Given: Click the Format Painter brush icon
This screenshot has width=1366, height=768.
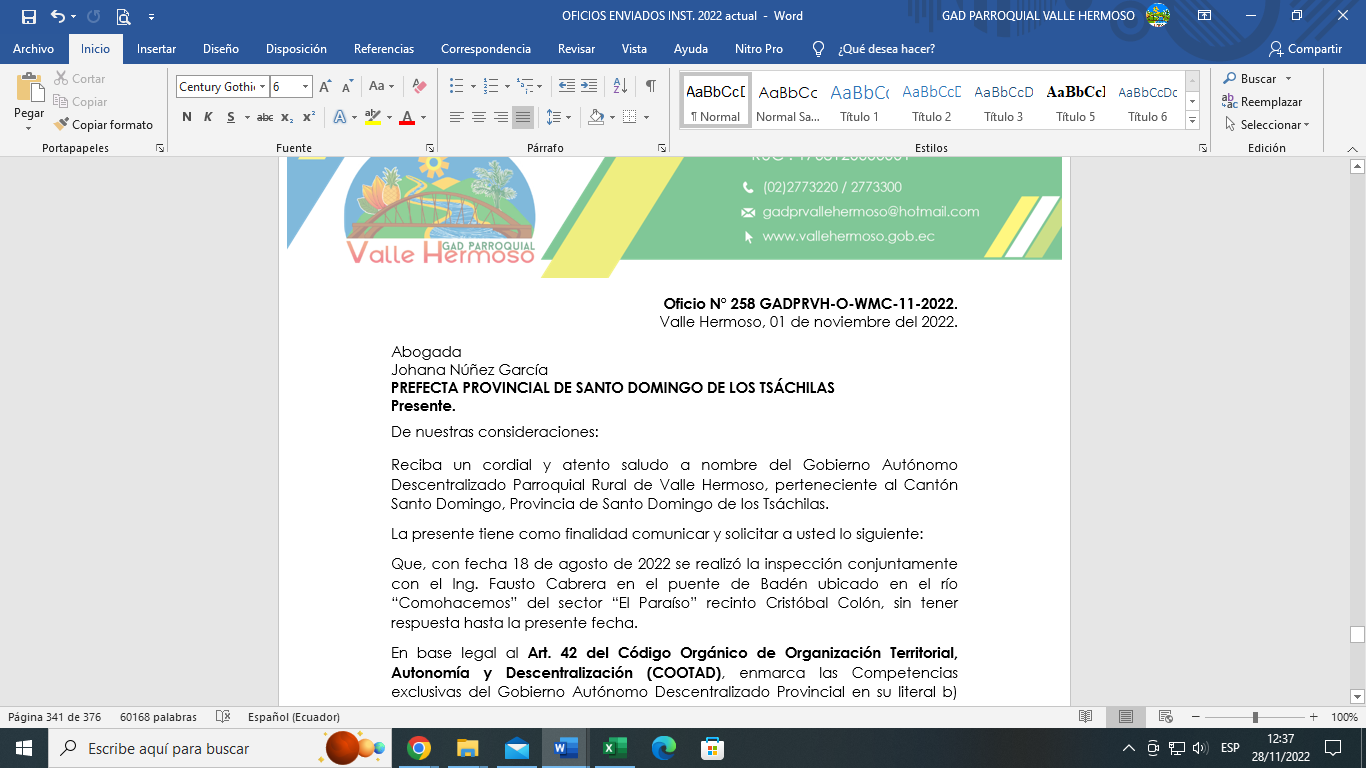Looking at the screenshot, I should point(63,125).
